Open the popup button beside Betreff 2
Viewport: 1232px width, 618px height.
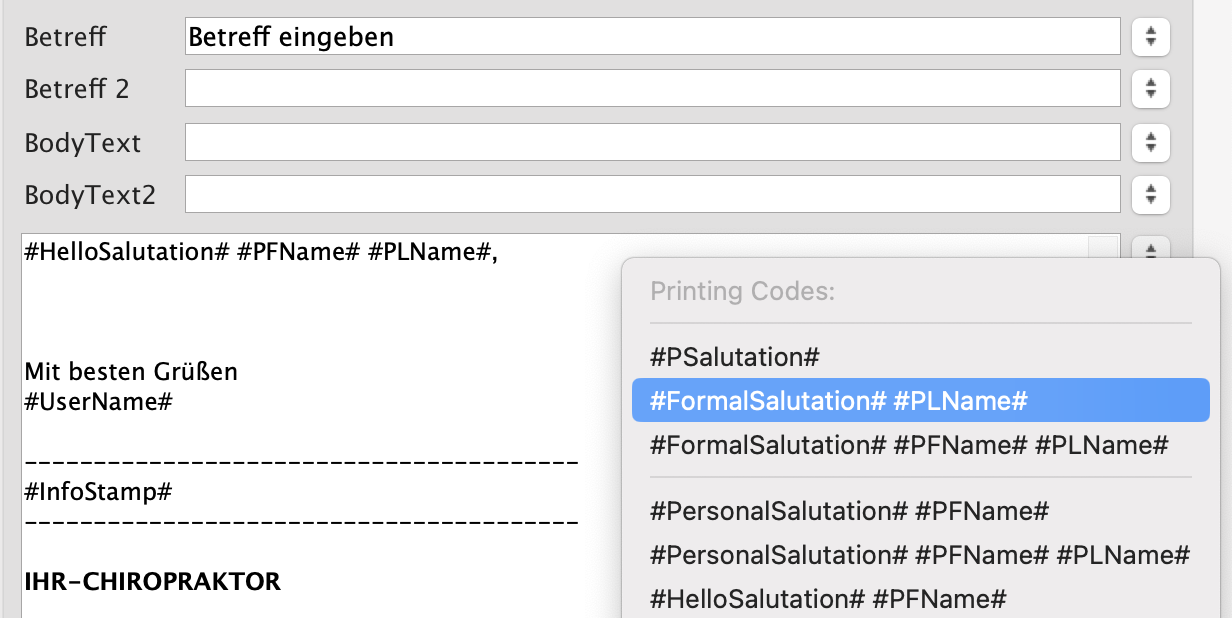(x=1151, y=89)
